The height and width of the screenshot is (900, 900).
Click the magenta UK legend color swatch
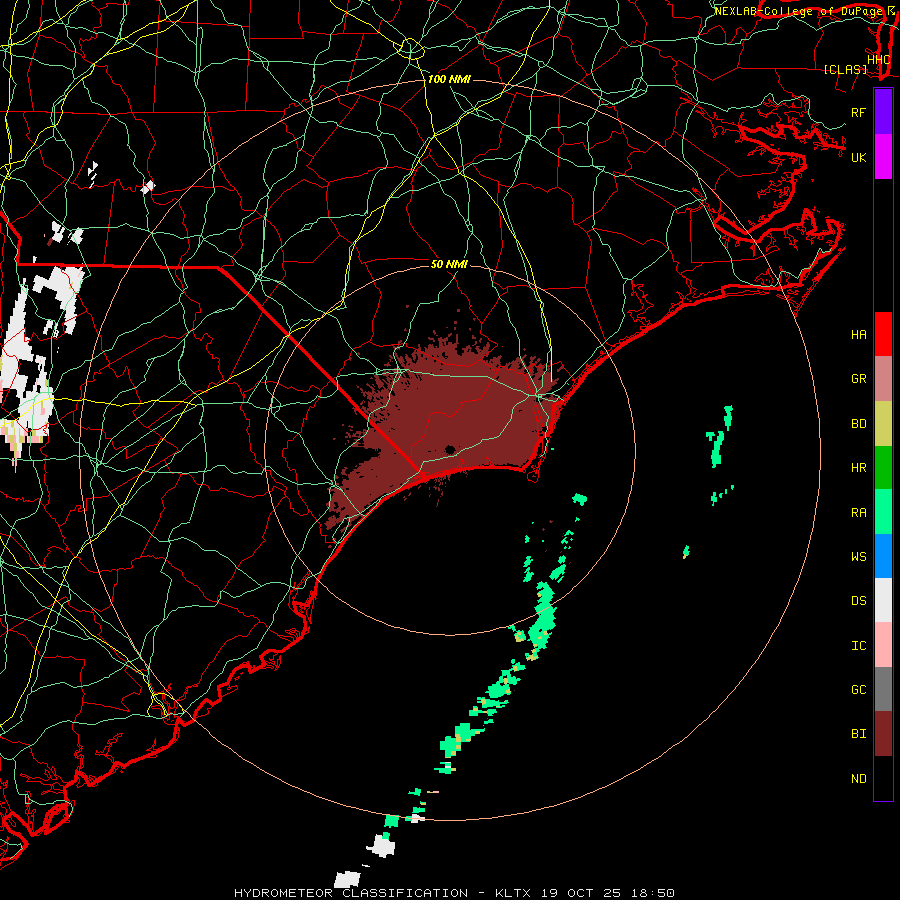point(883,157)
